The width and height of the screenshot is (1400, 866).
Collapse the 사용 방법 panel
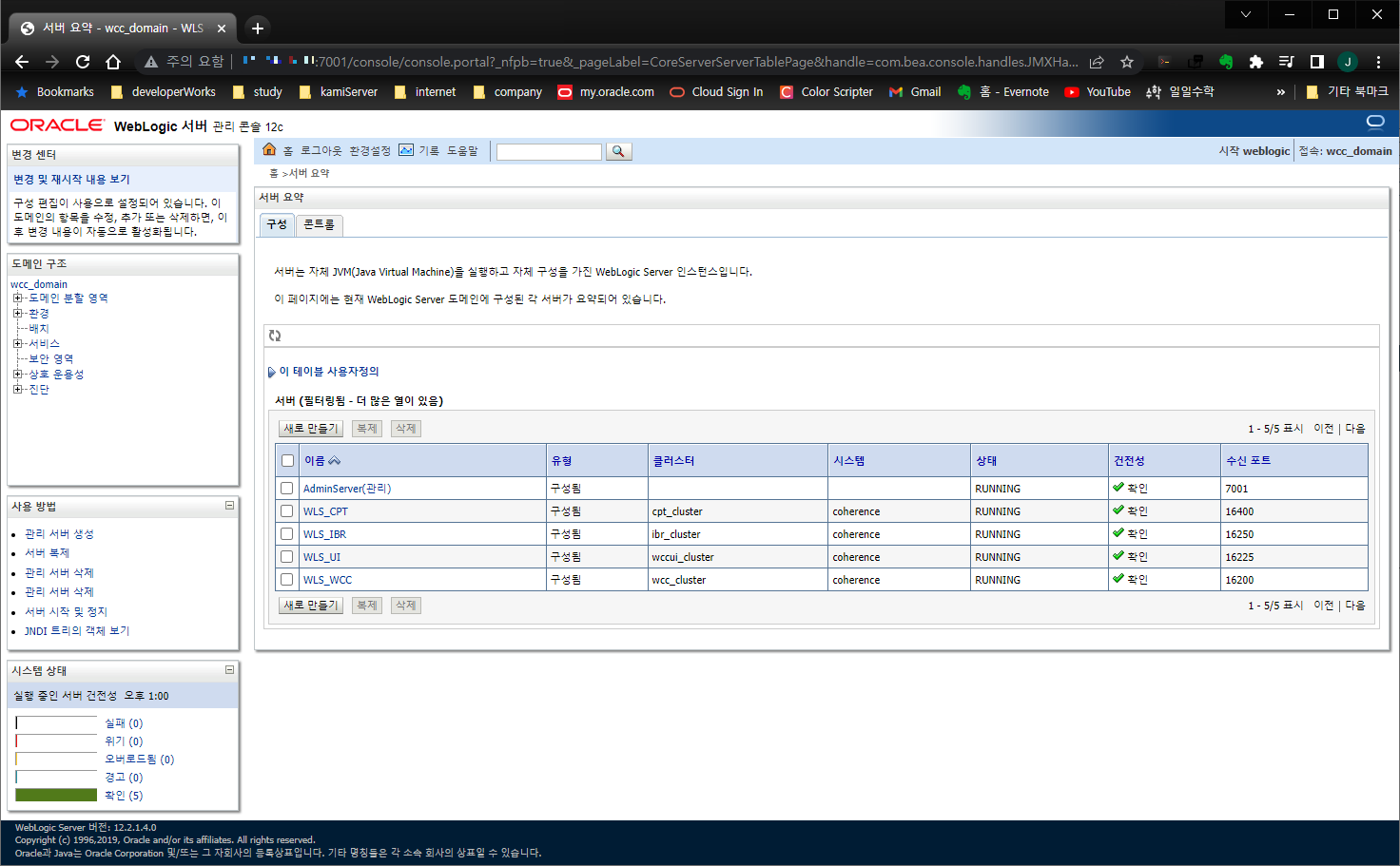coord(229,506)
